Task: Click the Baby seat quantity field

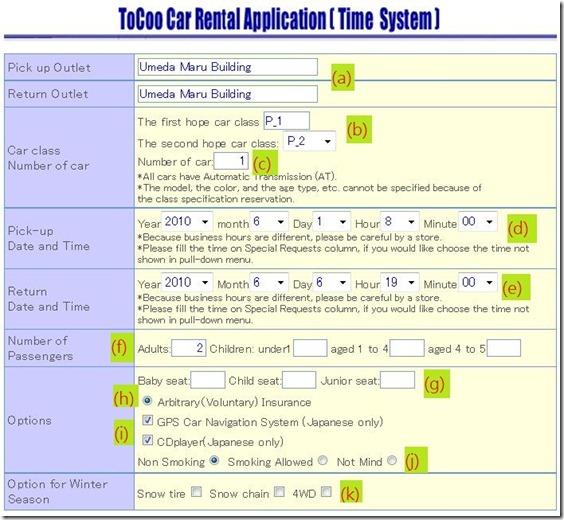Action: [208, 380]
